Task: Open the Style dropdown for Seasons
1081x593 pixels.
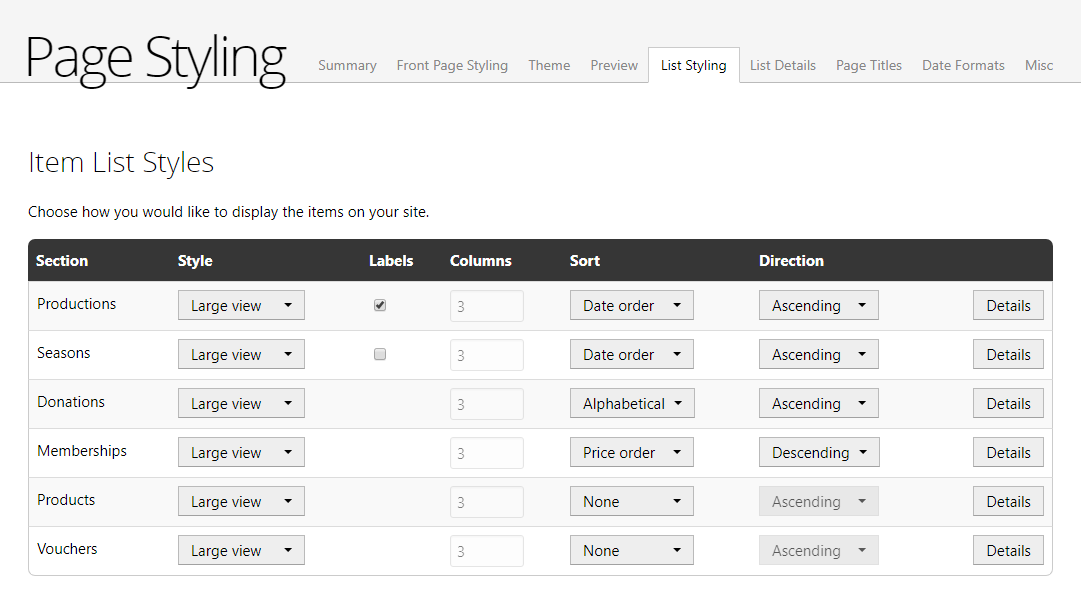Action: click(241, 354)
